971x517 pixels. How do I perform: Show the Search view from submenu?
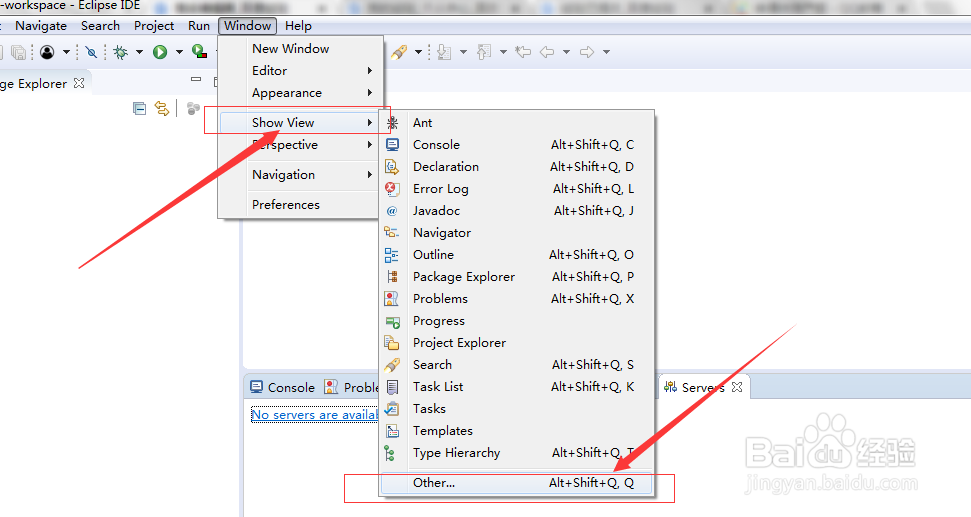pyautogui.click(x=517, y=364)
